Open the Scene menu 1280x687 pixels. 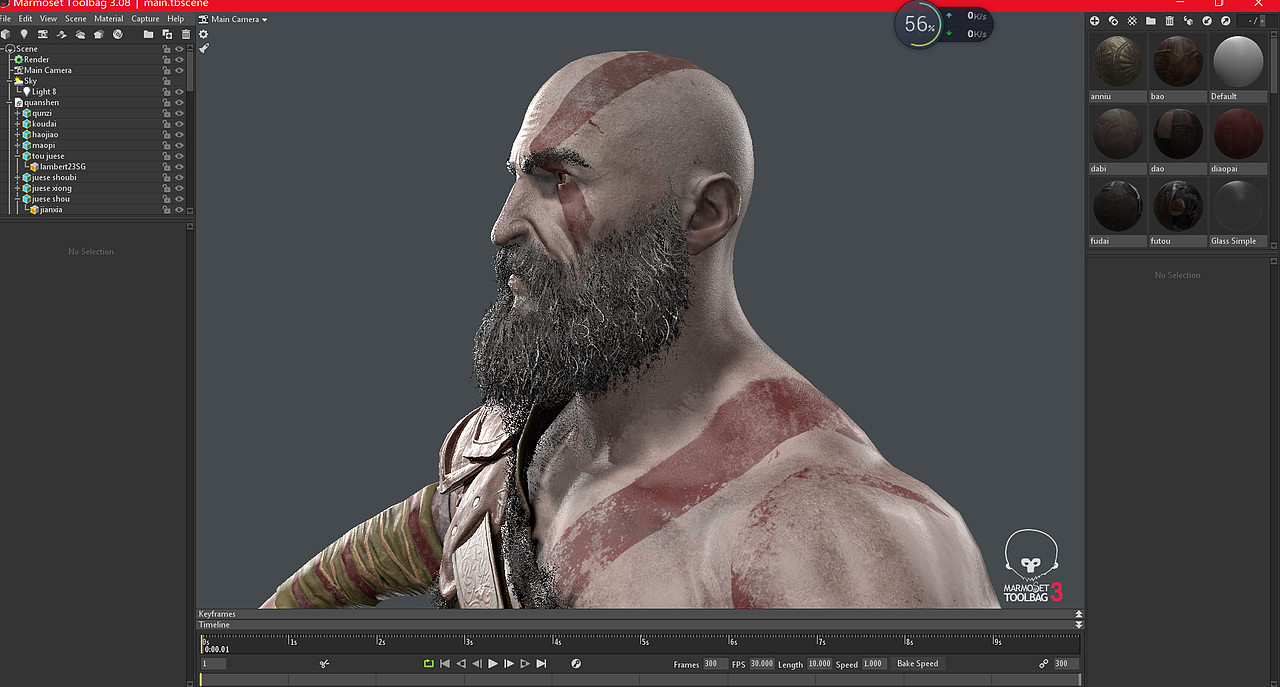76,19
